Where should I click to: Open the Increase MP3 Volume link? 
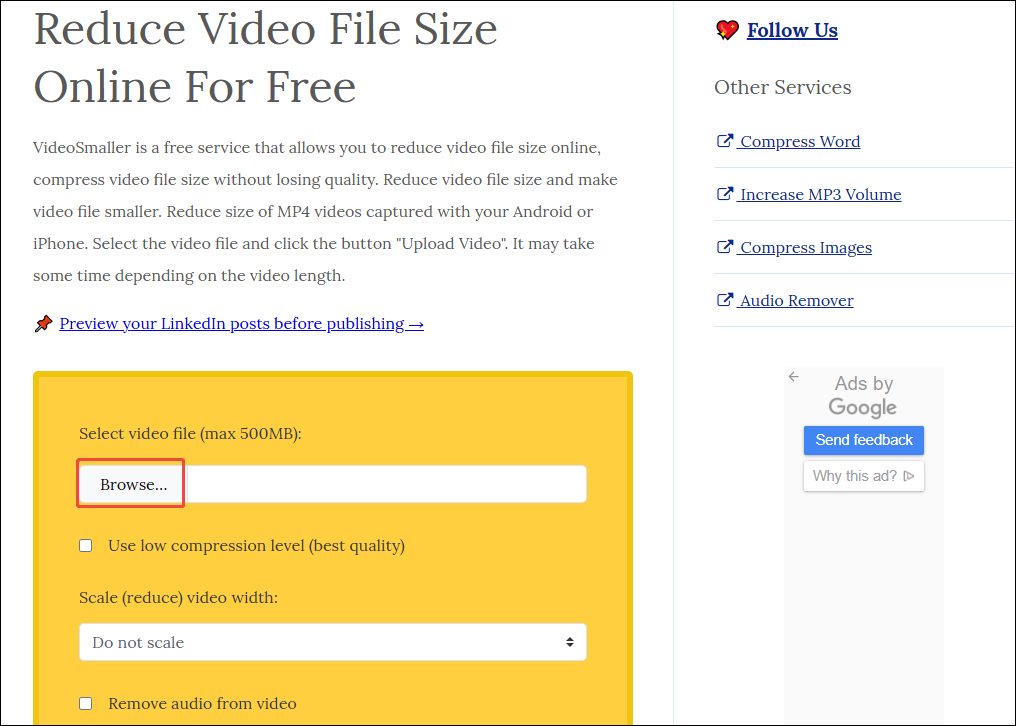tap(820, 194)
